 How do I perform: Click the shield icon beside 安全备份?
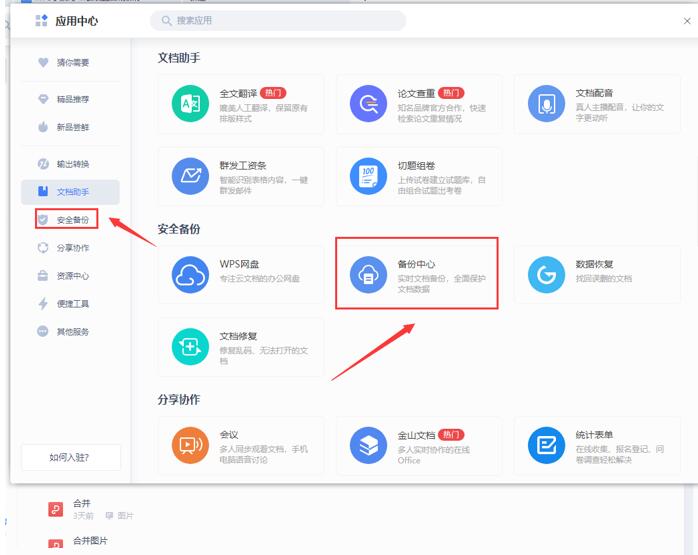(43, 219)
